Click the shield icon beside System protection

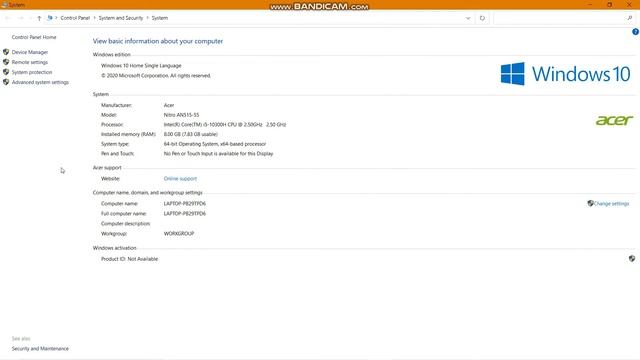6,72
